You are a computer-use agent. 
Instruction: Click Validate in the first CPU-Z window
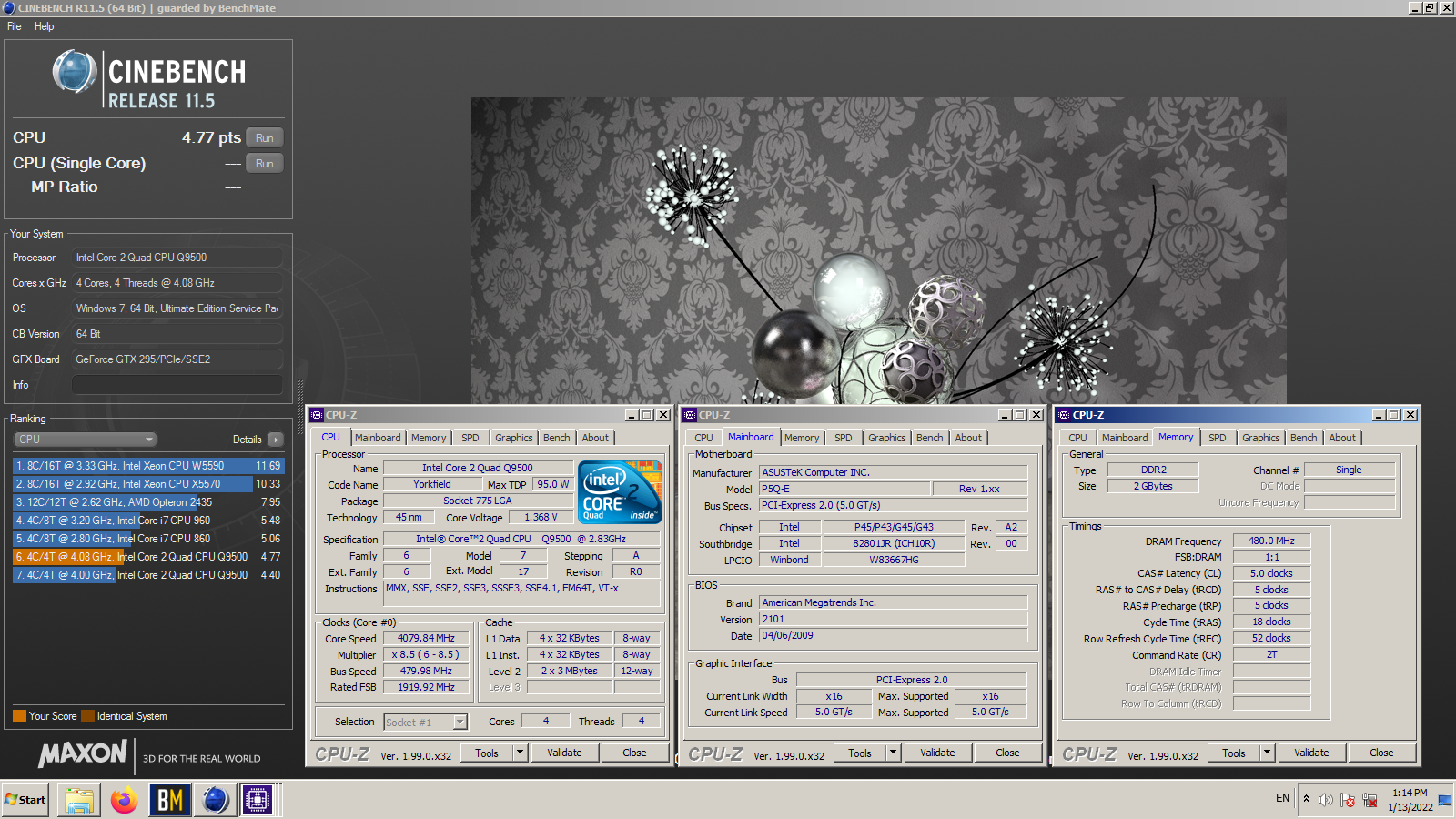point(564,753)
